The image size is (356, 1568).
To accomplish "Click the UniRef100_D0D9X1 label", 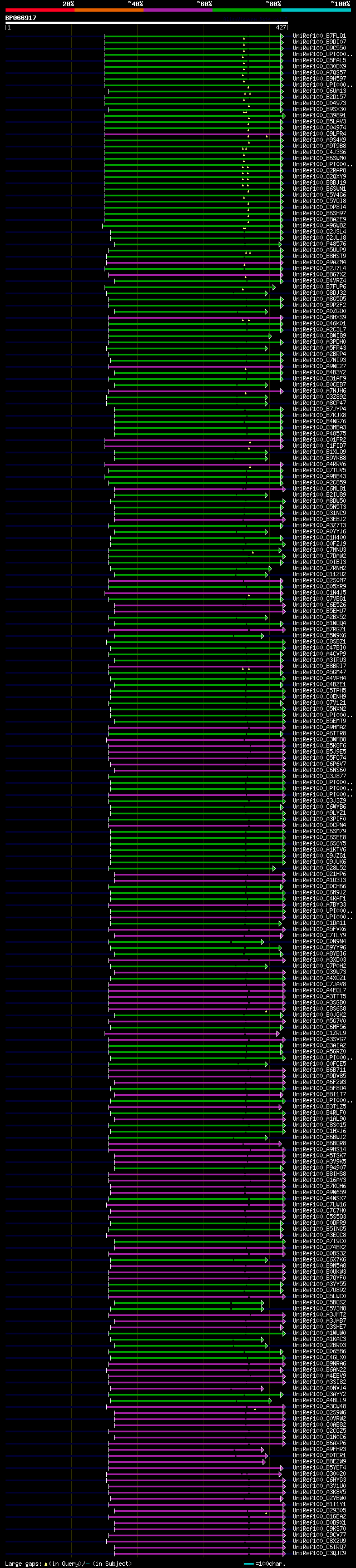I will click(x=319, y=1522).
